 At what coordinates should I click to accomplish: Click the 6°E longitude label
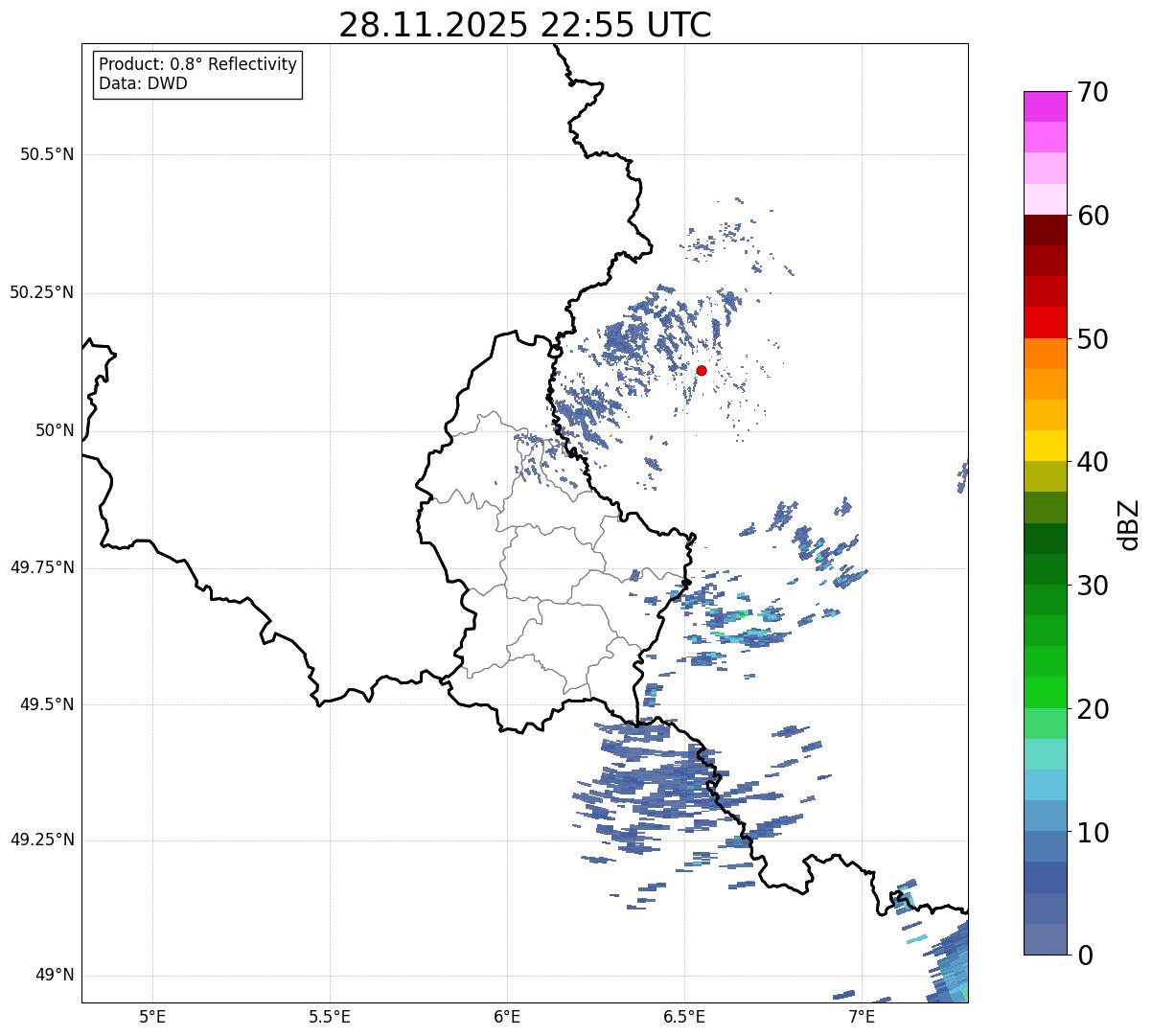coord(507,1016)
